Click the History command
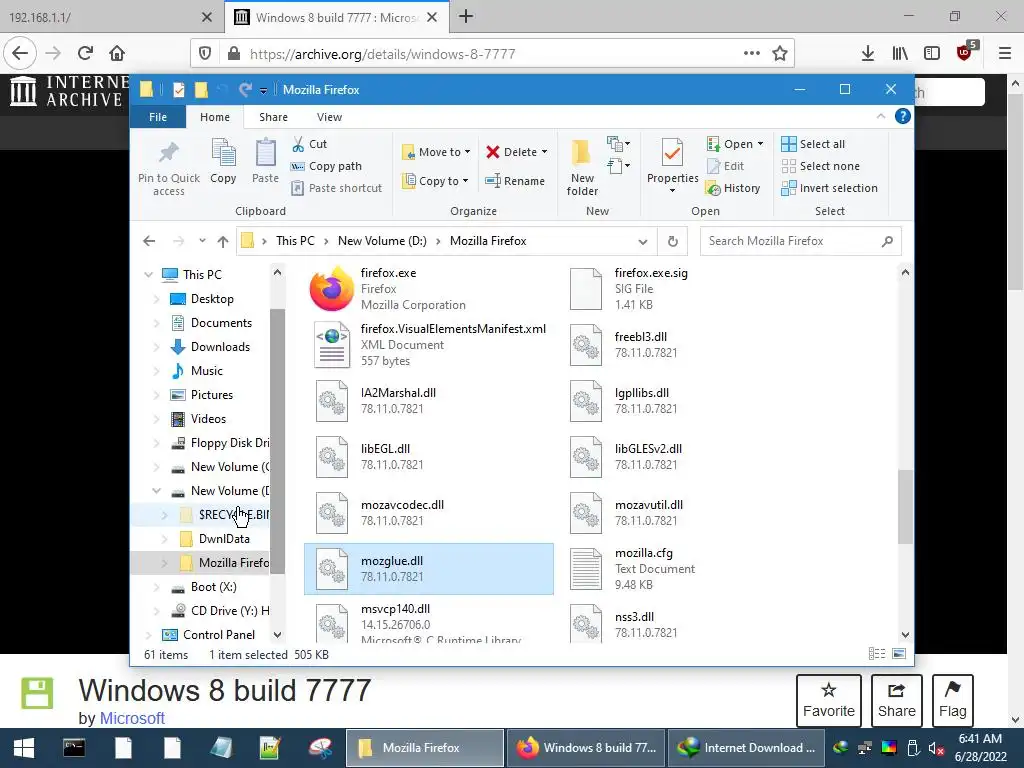Image resolution: width=1024 pixels, height=768 pixels. coord(733,188)
